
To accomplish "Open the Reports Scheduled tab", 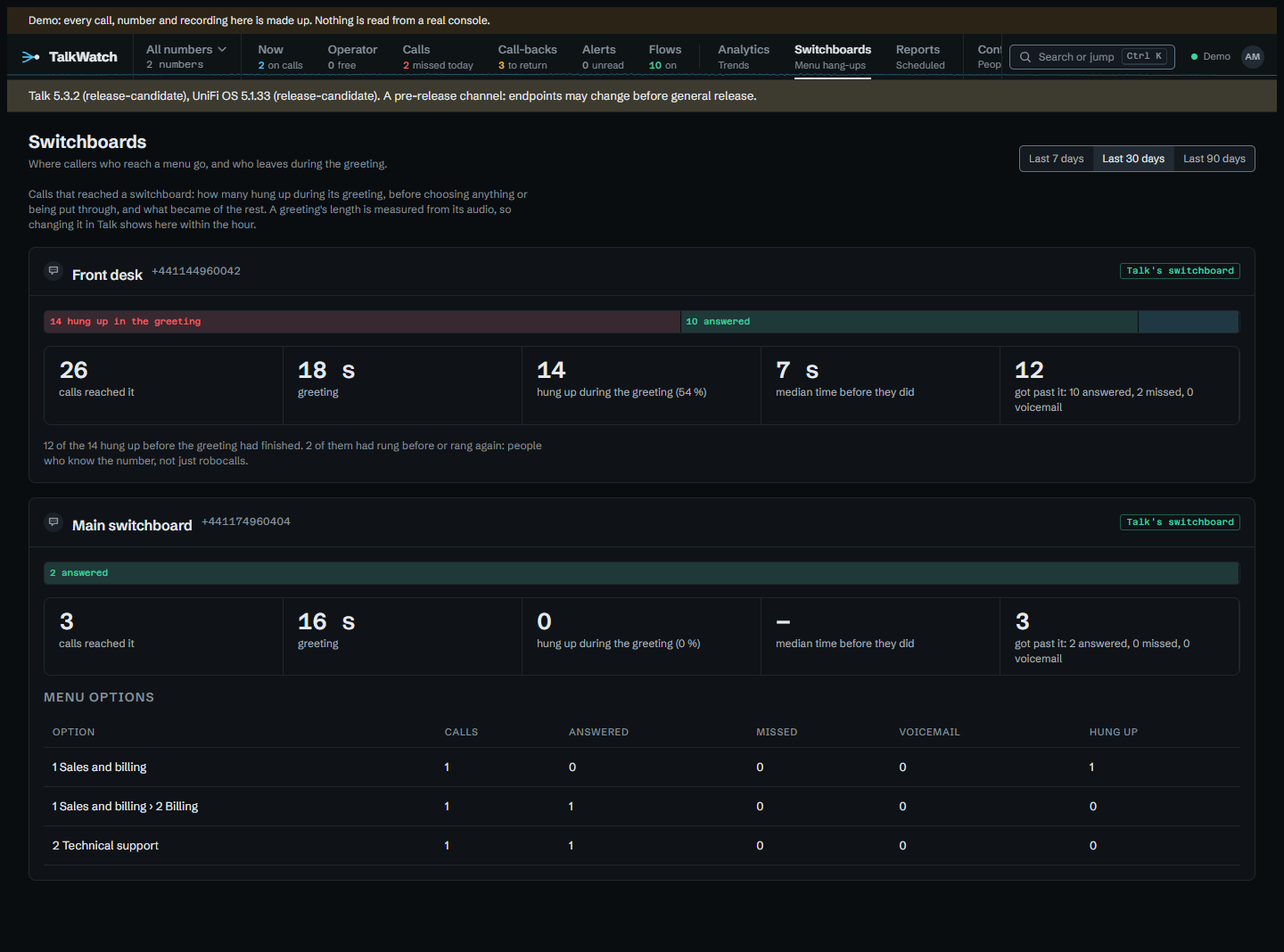I will [920, 56].
